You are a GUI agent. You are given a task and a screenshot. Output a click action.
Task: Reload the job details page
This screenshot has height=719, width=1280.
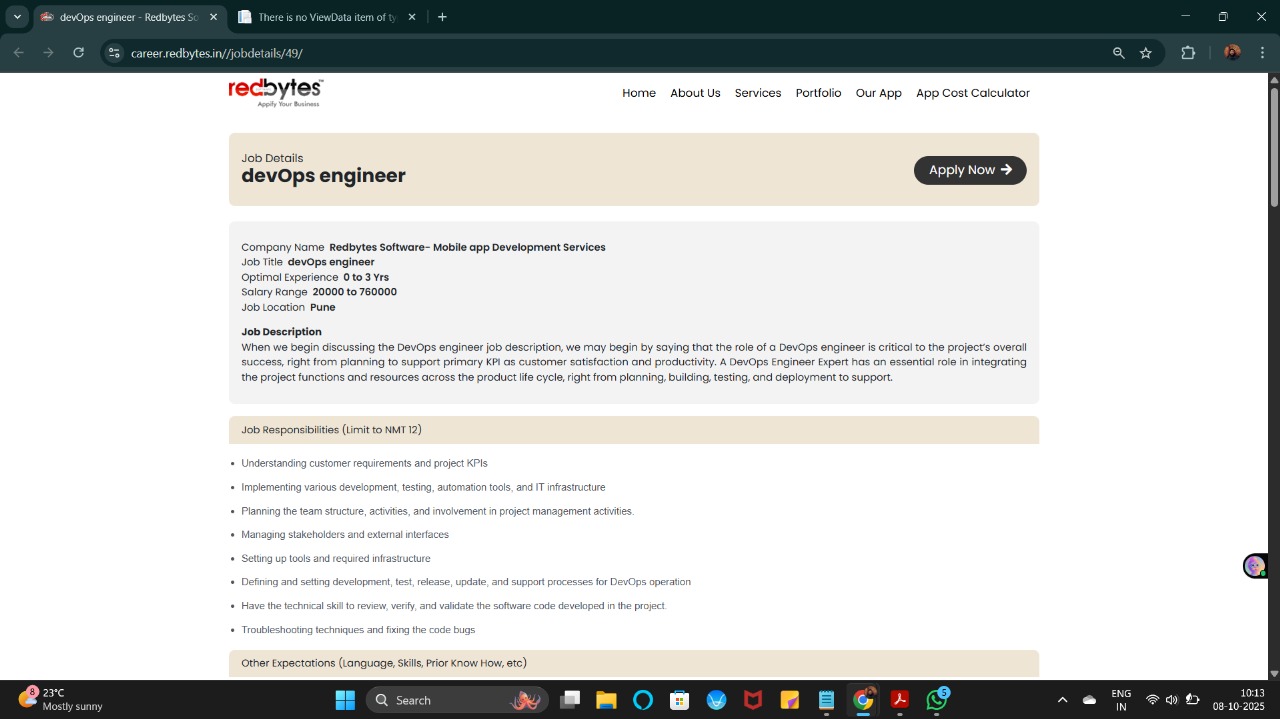point(79,53)
